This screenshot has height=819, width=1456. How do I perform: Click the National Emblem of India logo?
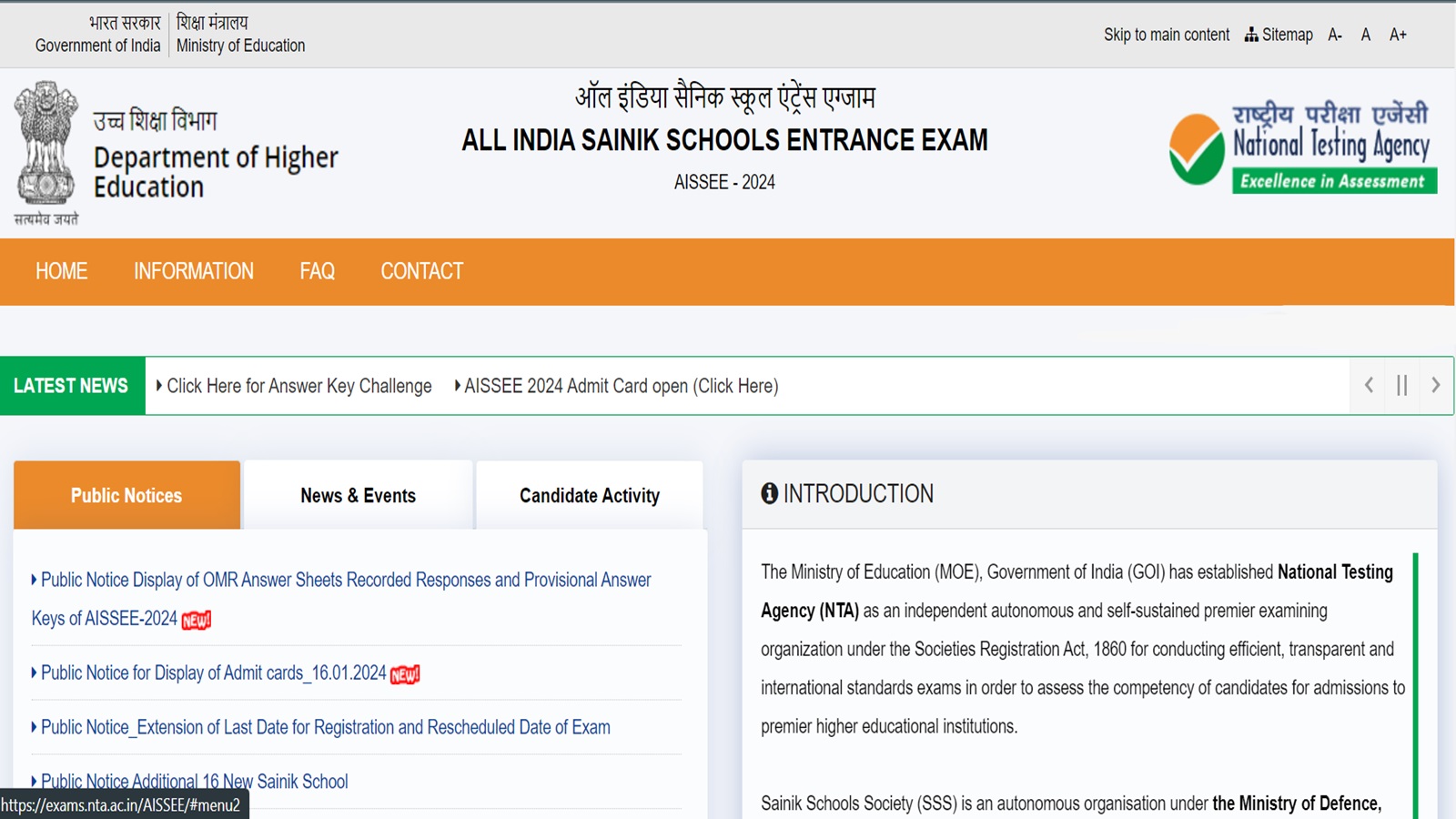pos(45,153)
